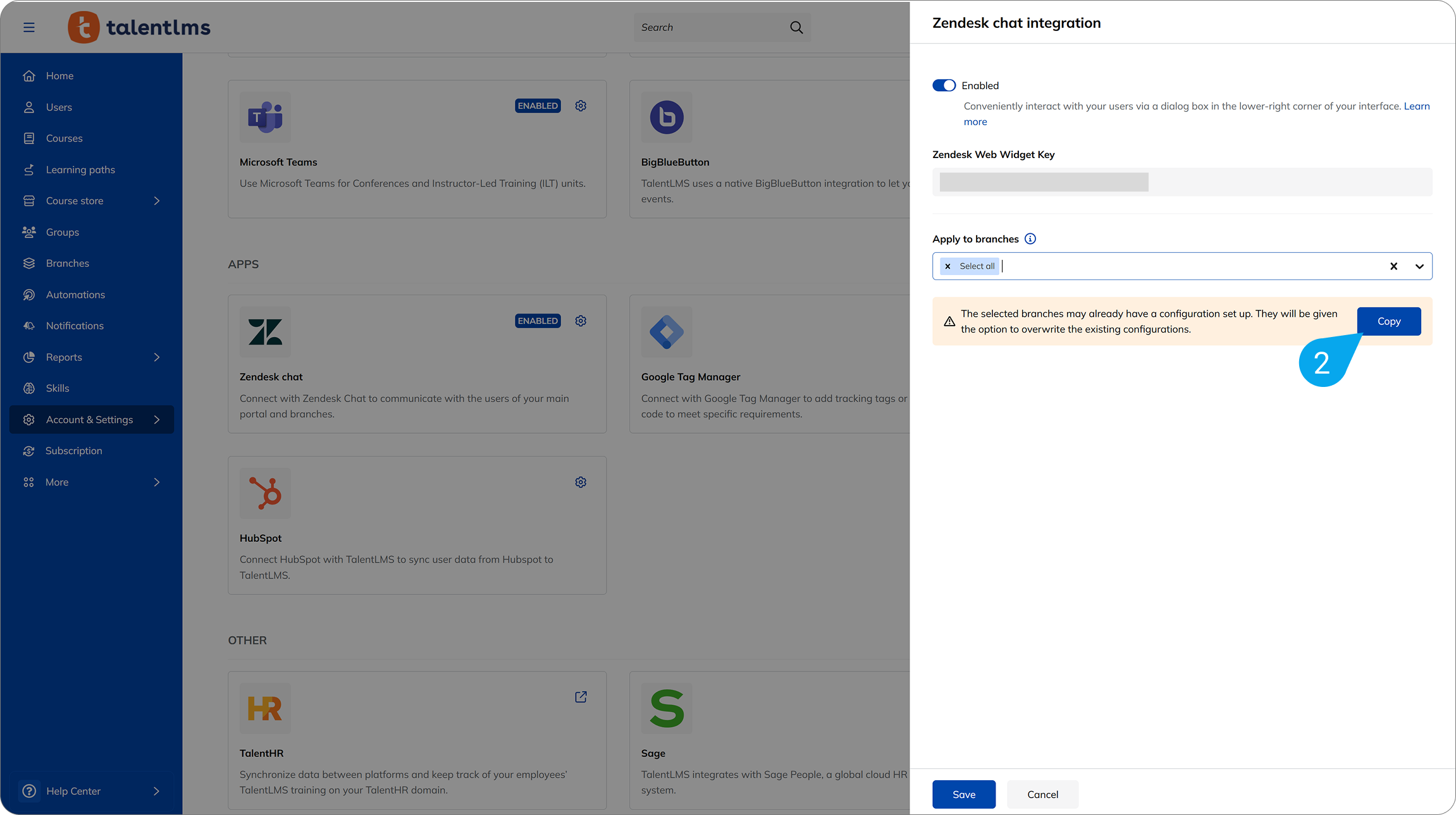This screenshot has height=815, width=1456.
Task: Click the search magnifier icon
Action: pos(796,27)
